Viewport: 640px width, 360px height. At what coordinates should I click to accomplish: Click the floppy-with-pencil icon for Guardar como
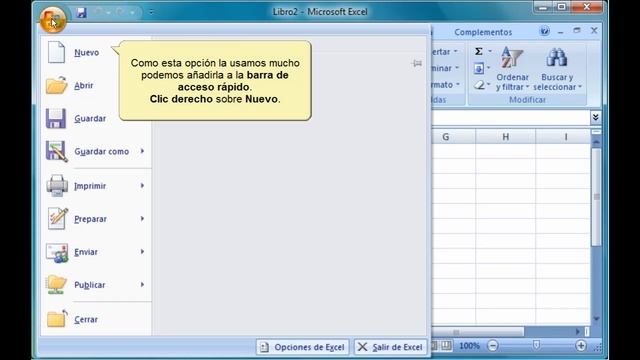tap(56, 151)
